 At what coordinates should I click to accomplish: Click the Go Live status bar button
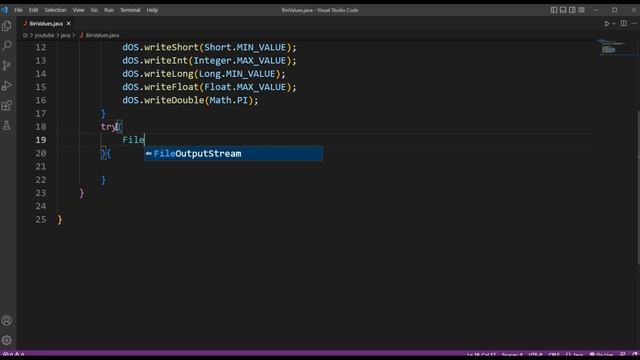(601, 355)
